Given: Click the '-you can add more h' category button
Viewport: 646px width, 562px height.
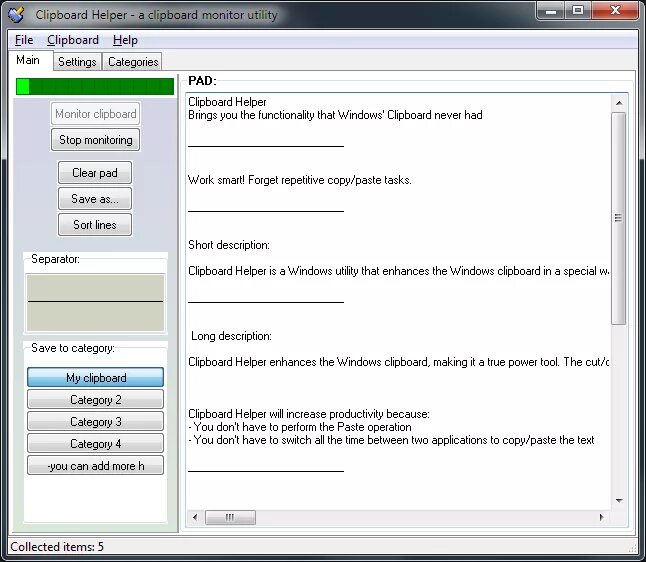Looking at the screenshot, I should 96,466.
